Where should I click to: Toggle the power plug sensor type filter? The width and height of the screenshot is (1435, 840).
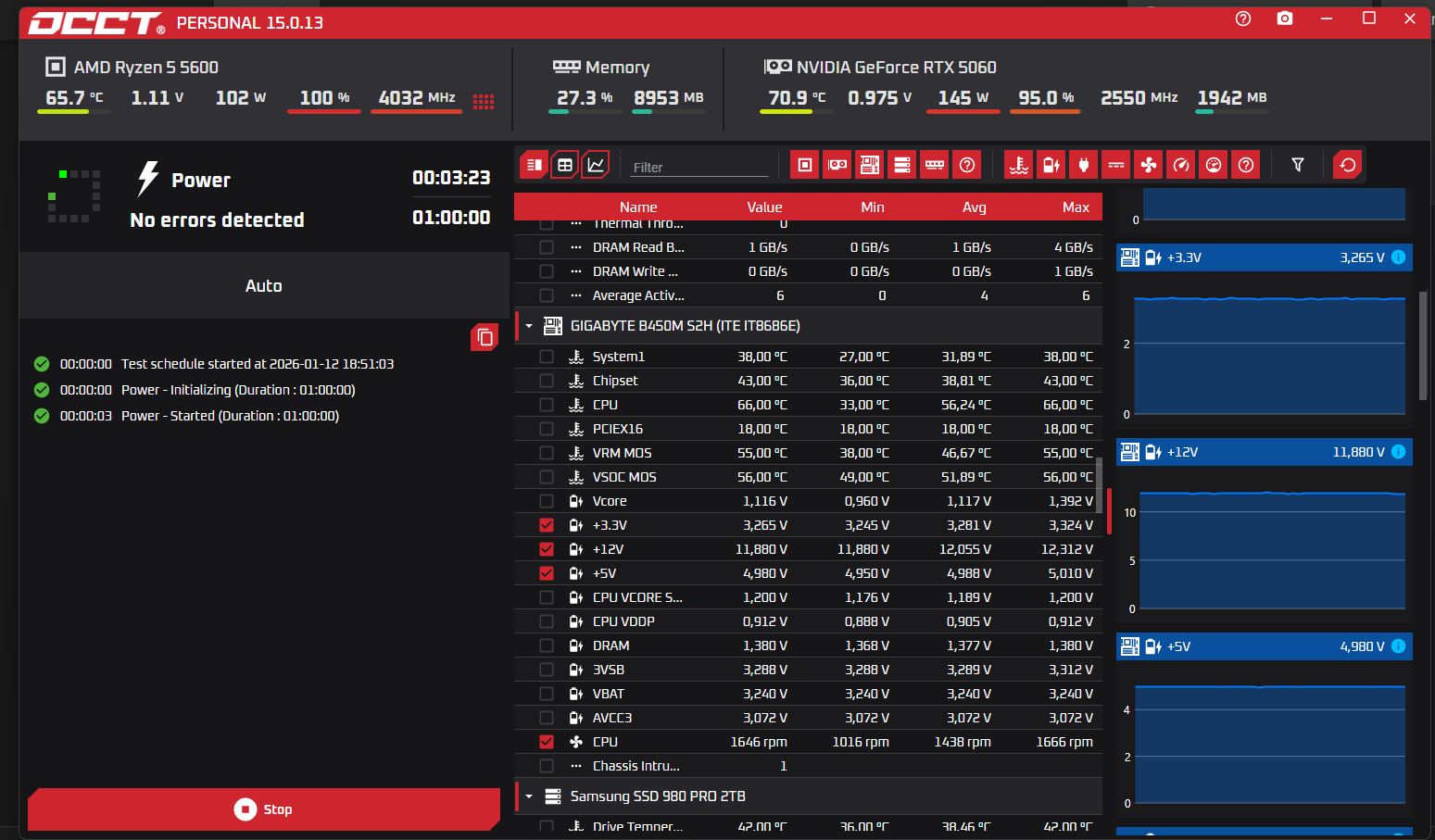pos(1084,165)
